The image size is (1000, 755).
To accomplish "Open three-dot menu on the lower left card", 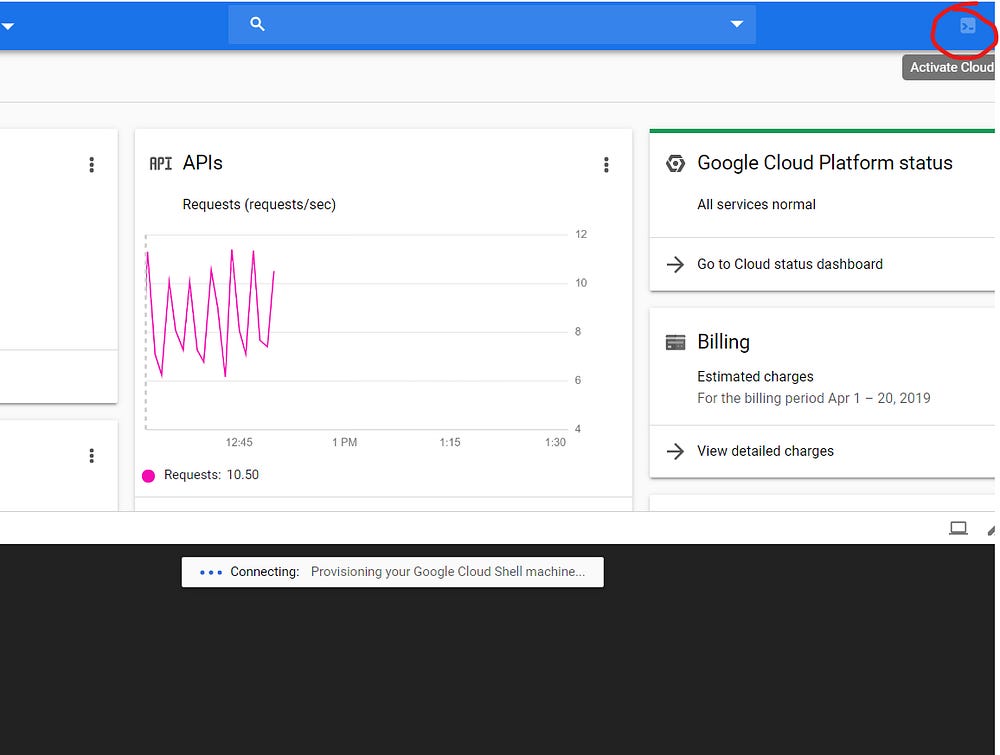I will (x=91, y=456).
